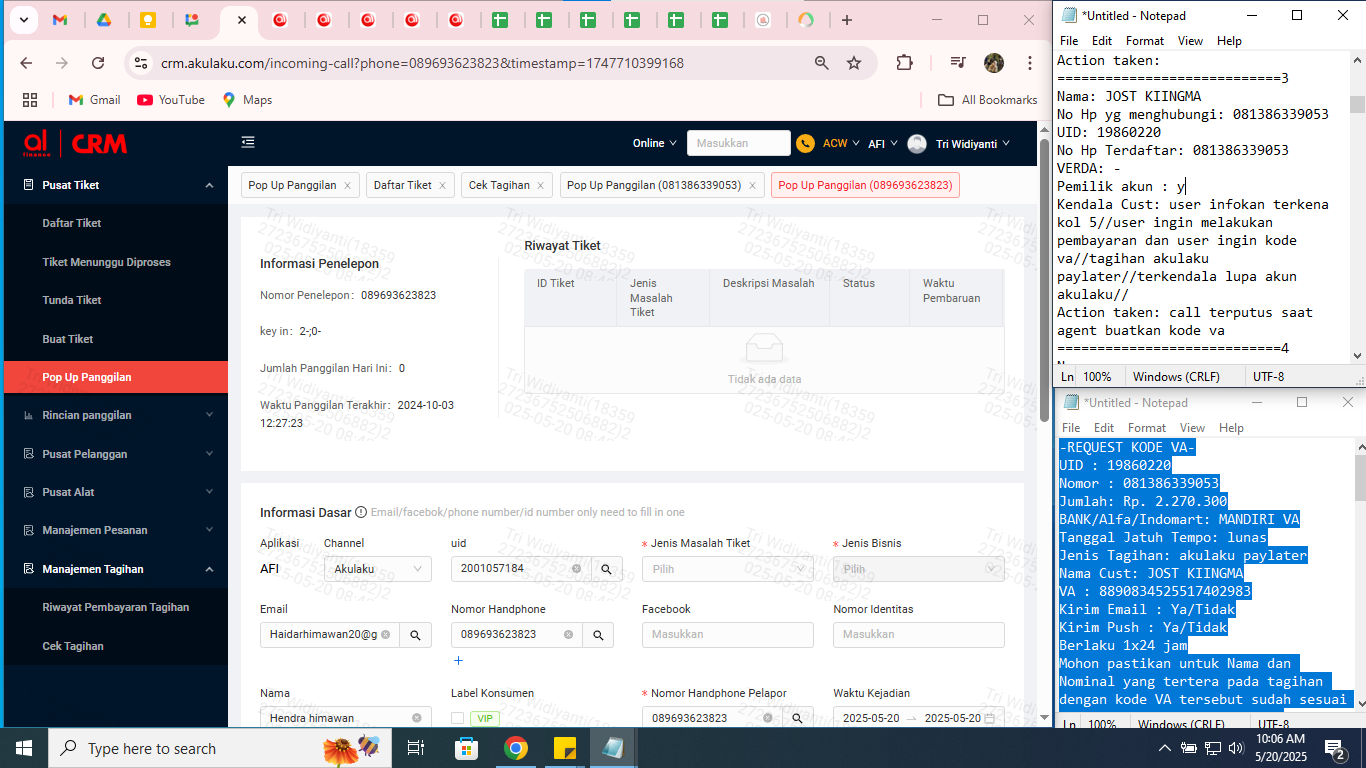Open the All Bookmarks folder
Viewport: 1366px width, 768px height.
(x=988, y=100)
